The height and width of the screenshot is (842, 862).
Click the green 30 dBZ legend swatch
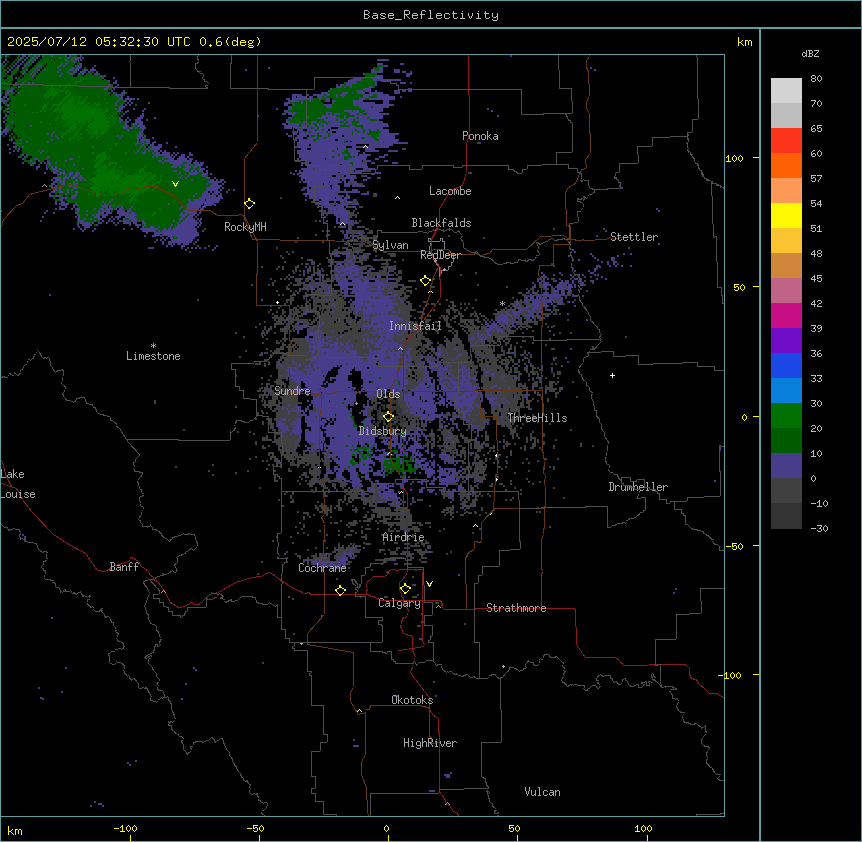[786, 416]
